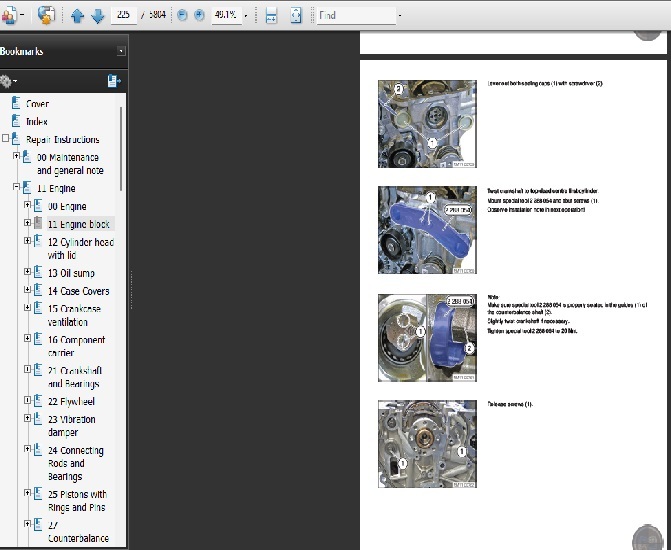671x550 pixels.
Task: Expand 00 Maintenance and general note
Action: pyautogui.click(x=16, y=156)
